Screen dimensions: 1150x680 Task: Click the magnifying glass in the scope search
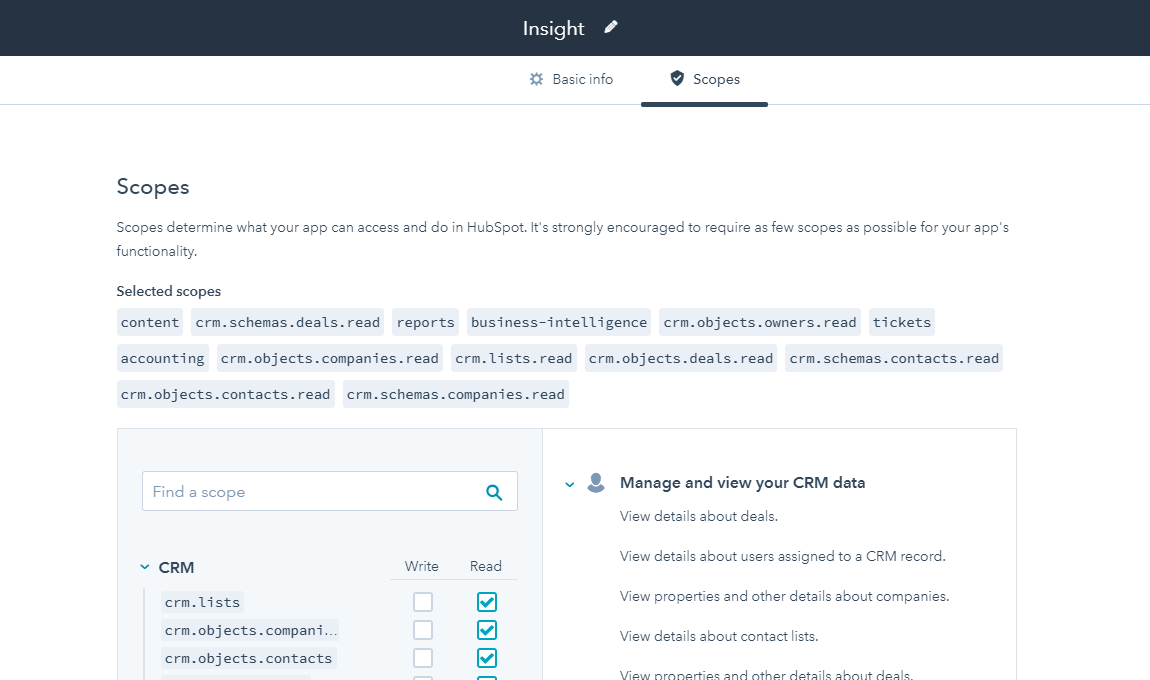[x=494, y=491]
